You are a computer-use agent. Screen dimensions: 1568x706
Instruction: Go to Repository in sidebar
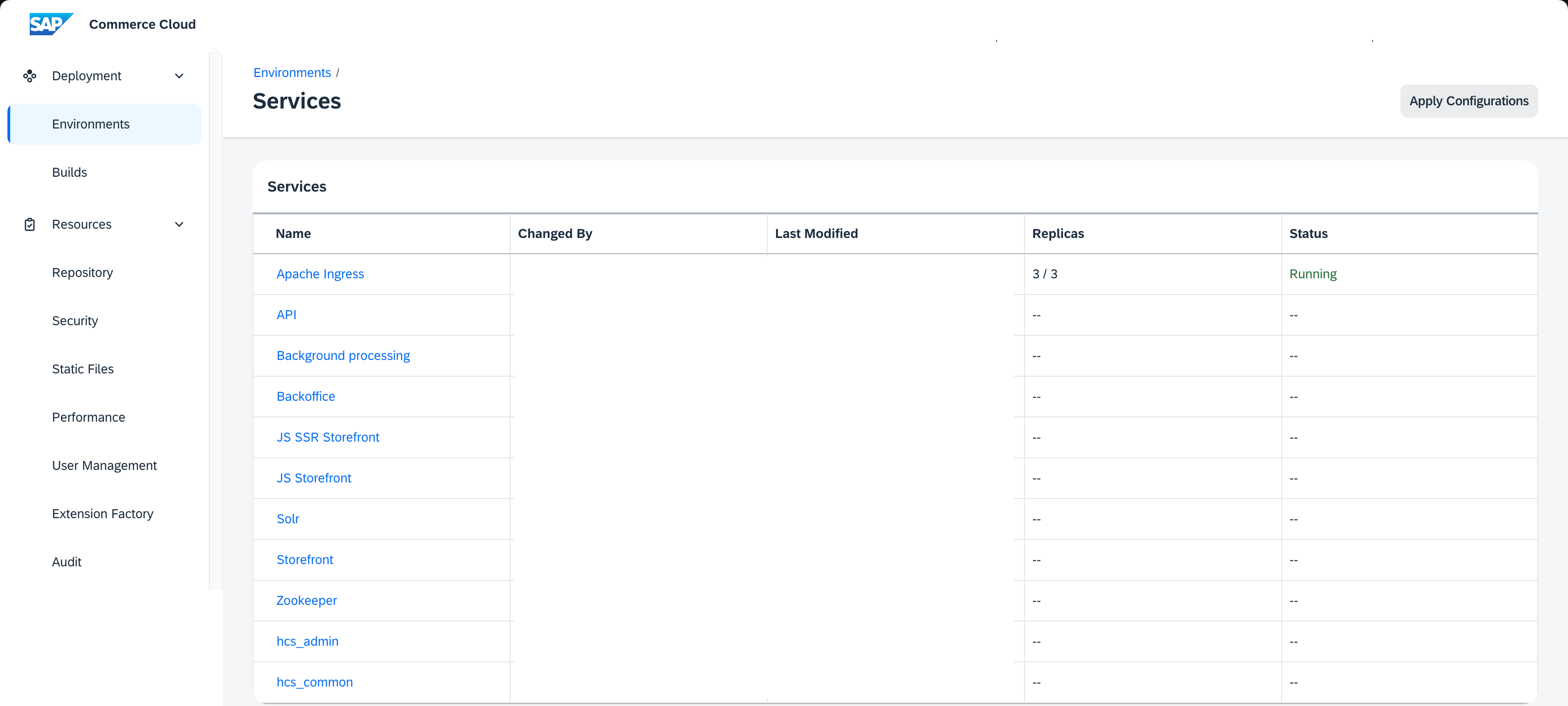(x=82, y=272)
